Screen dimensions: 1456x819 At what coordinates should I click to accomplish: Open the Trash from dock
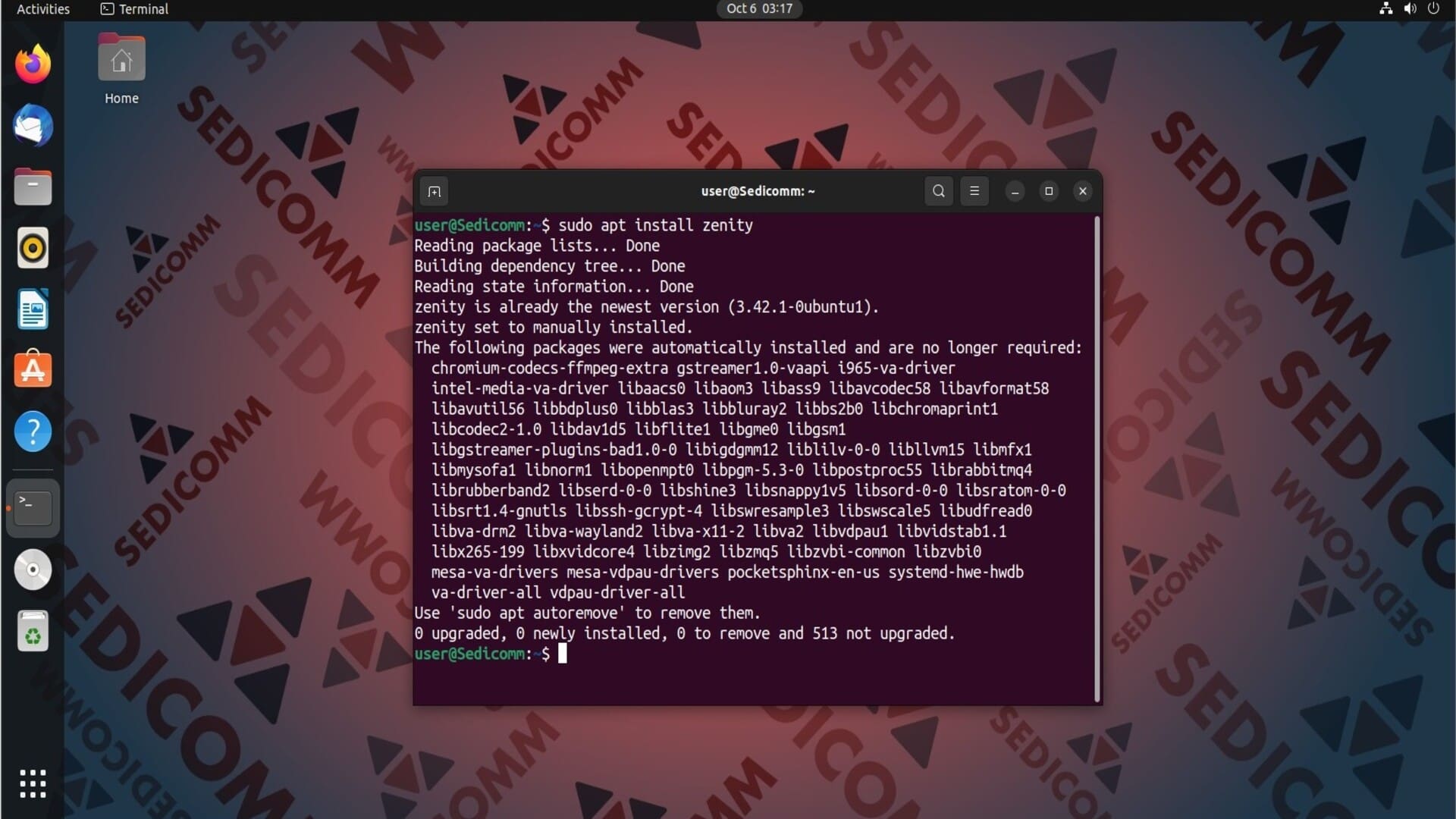tap(33, 631)
